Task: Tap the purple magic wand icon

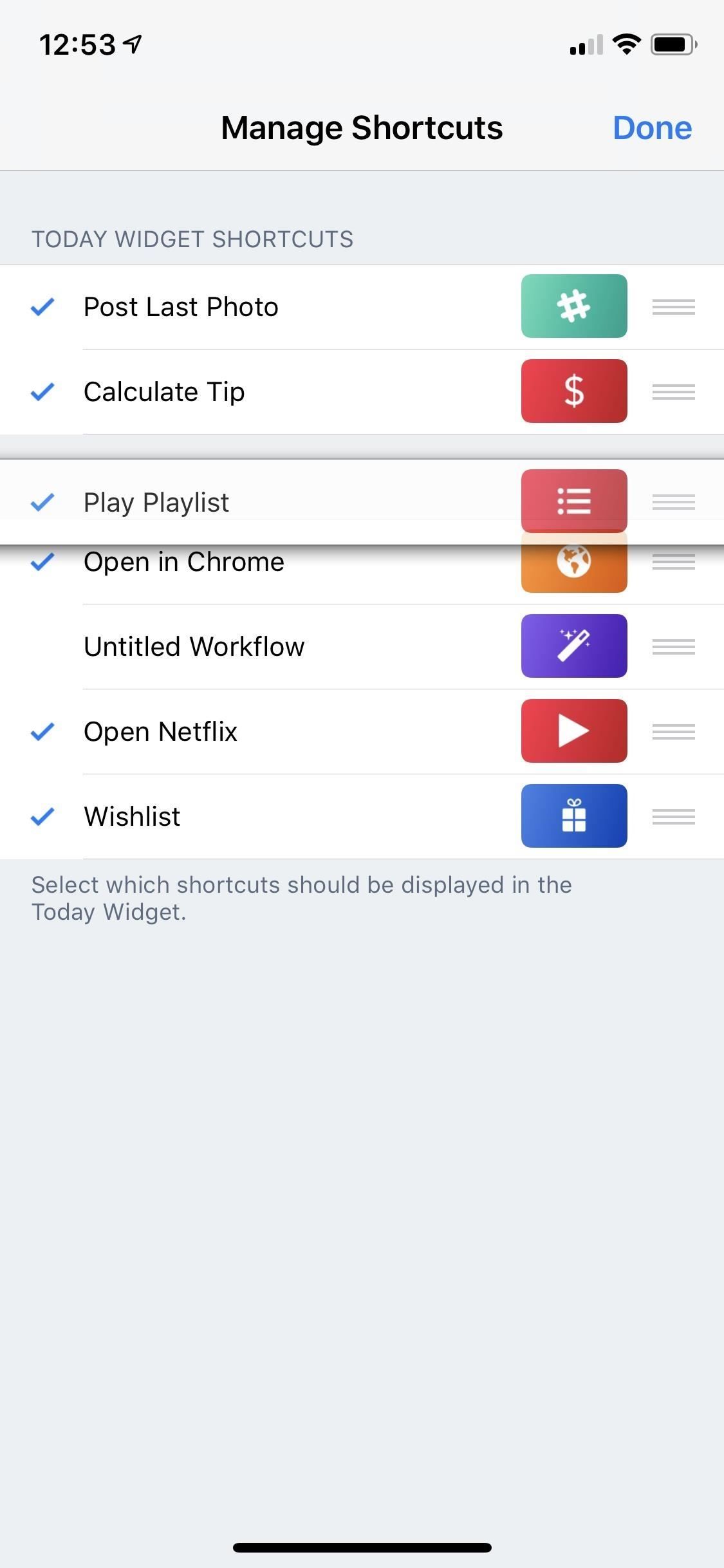Action: (573, 646)
